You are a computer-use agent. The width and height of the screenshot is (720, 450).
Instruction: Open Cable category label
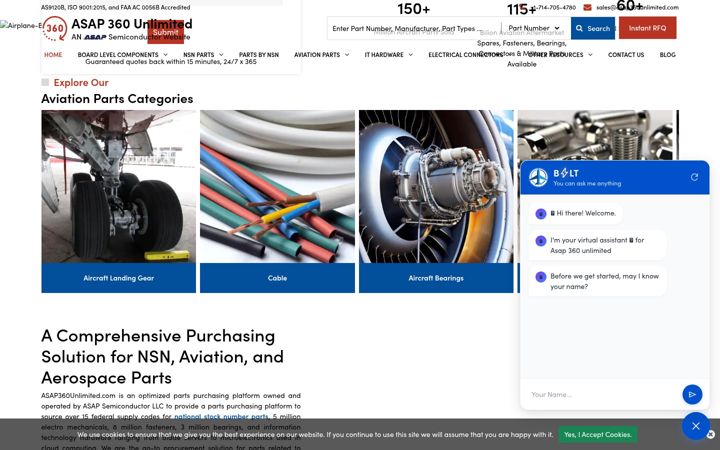pos(277,278)
